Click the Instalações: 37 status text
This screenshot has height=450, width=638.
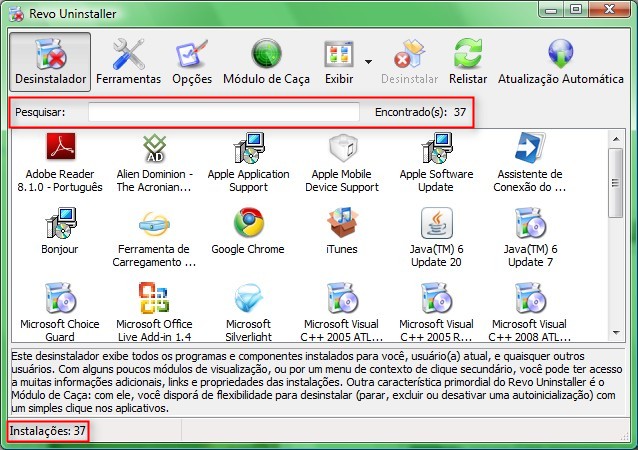[x=48, y=431]
